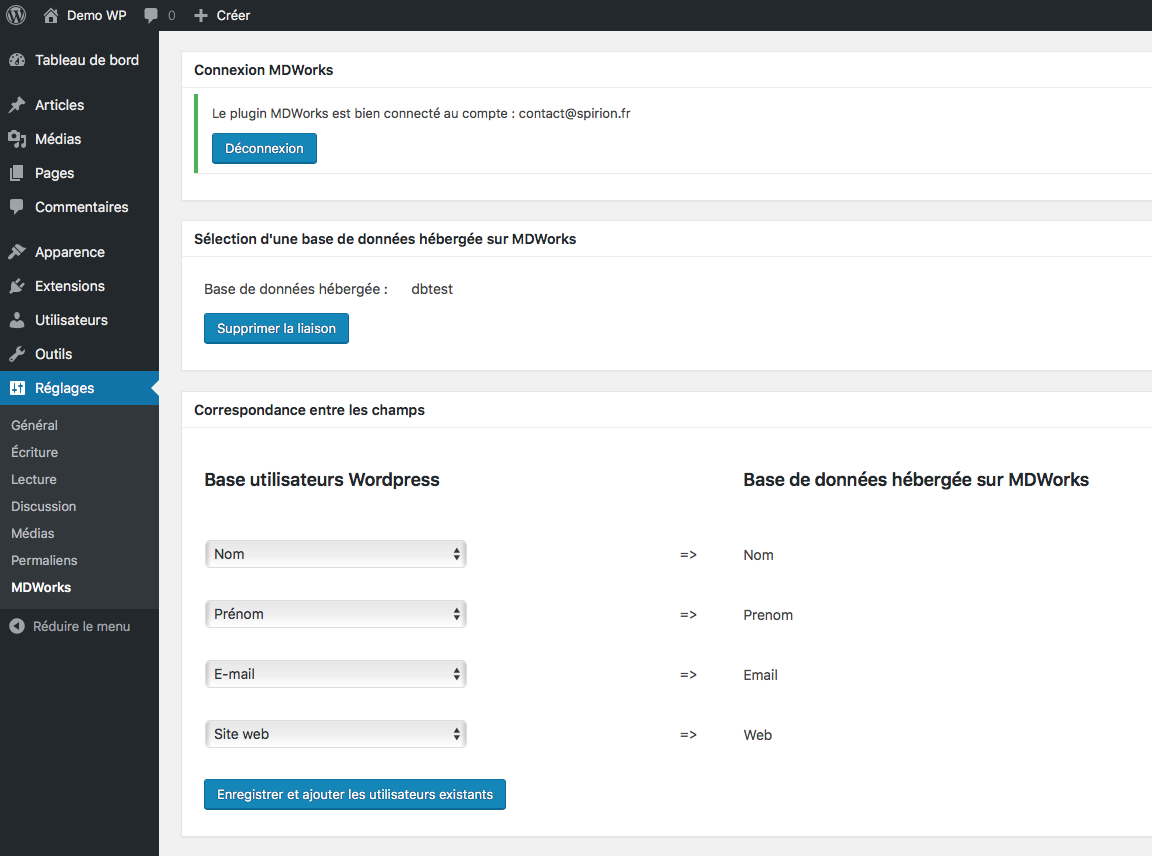Open Permaliens settings submenu
The image size is (1152, 856).
pos(44,561)
